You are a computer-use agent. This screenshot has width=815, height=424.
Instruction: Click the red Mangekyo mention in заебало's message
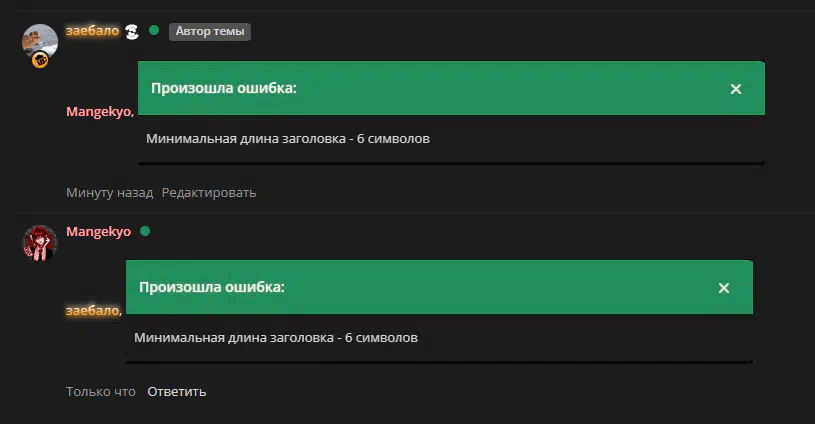(x=100, y=112)
